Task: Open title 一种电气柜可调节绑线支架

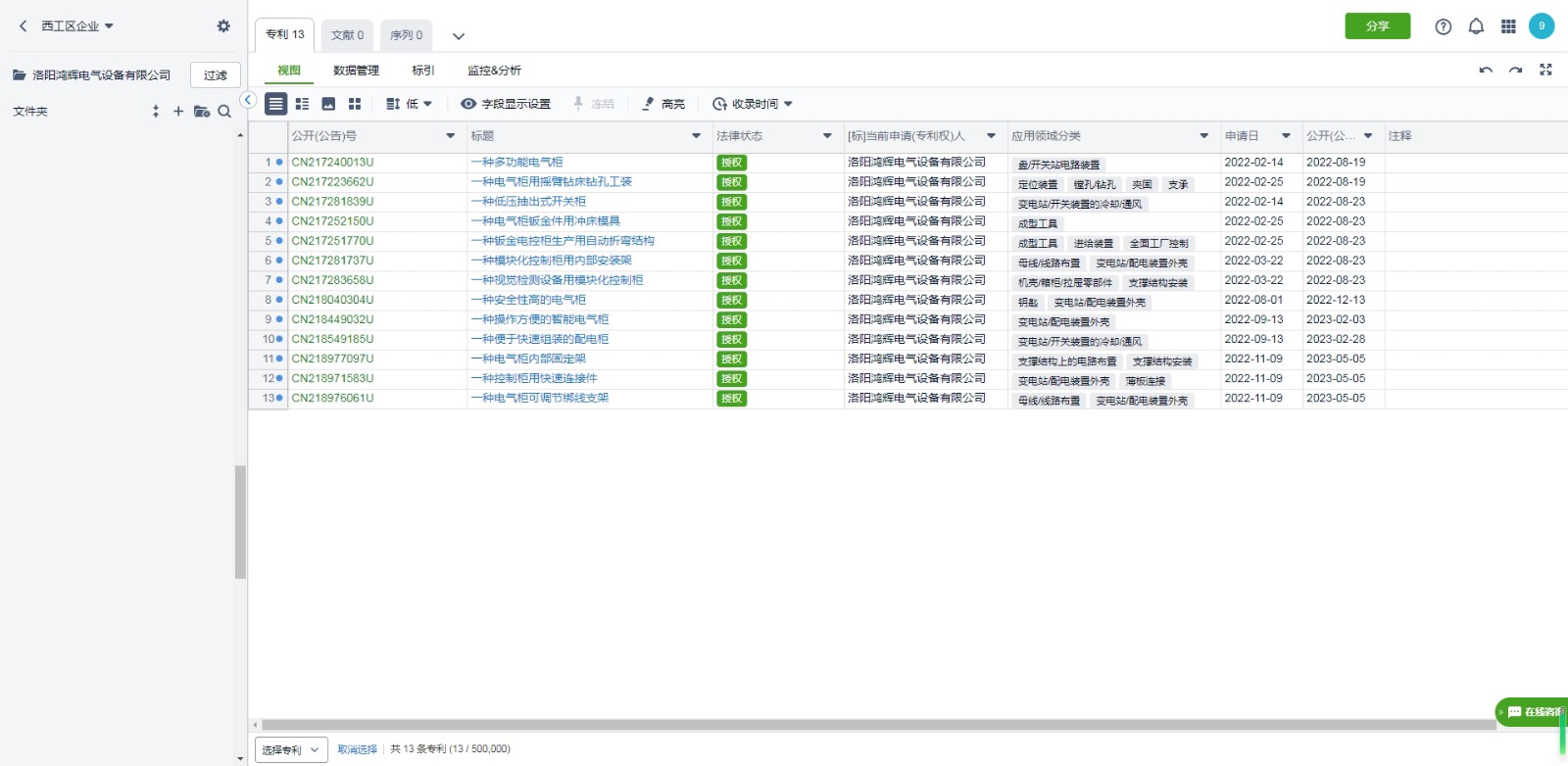Action: 540,398
